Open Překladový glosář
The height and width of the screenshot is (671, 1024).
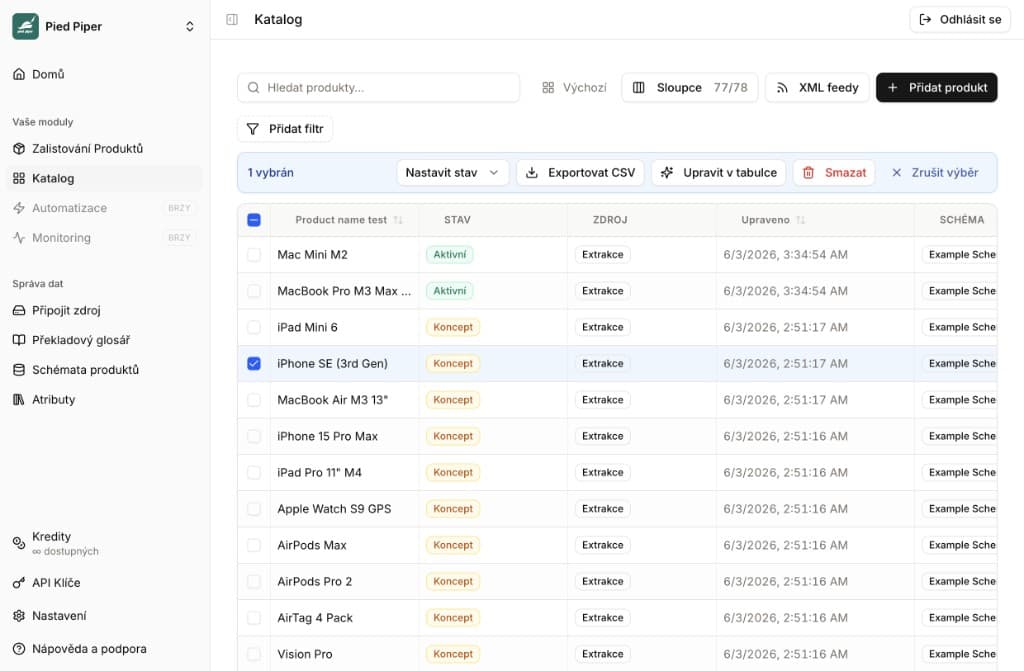tap(104, 340)
